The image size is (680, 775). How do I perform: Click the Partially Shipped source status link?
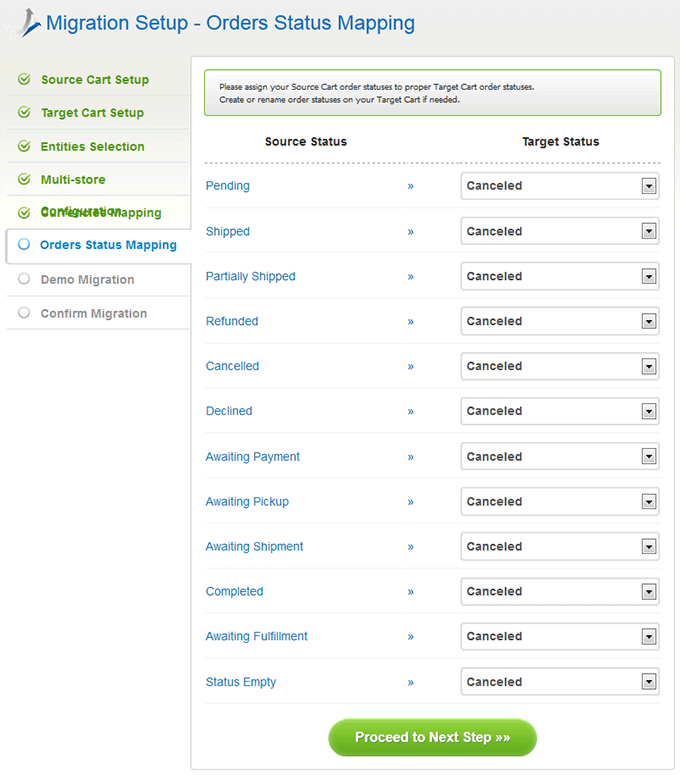251,276
